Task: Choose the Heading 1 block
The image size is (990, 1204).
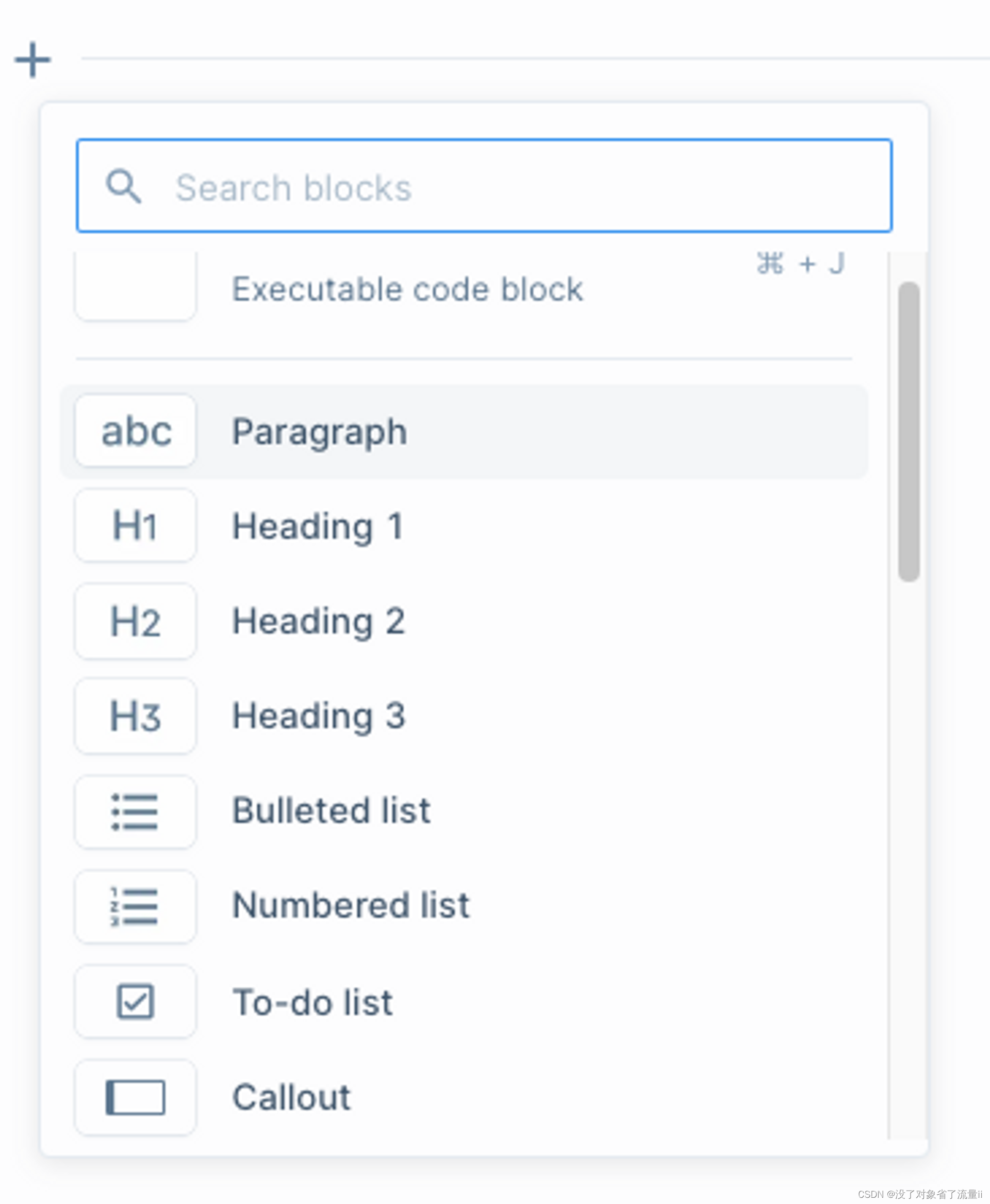Action: coord(318,526)
